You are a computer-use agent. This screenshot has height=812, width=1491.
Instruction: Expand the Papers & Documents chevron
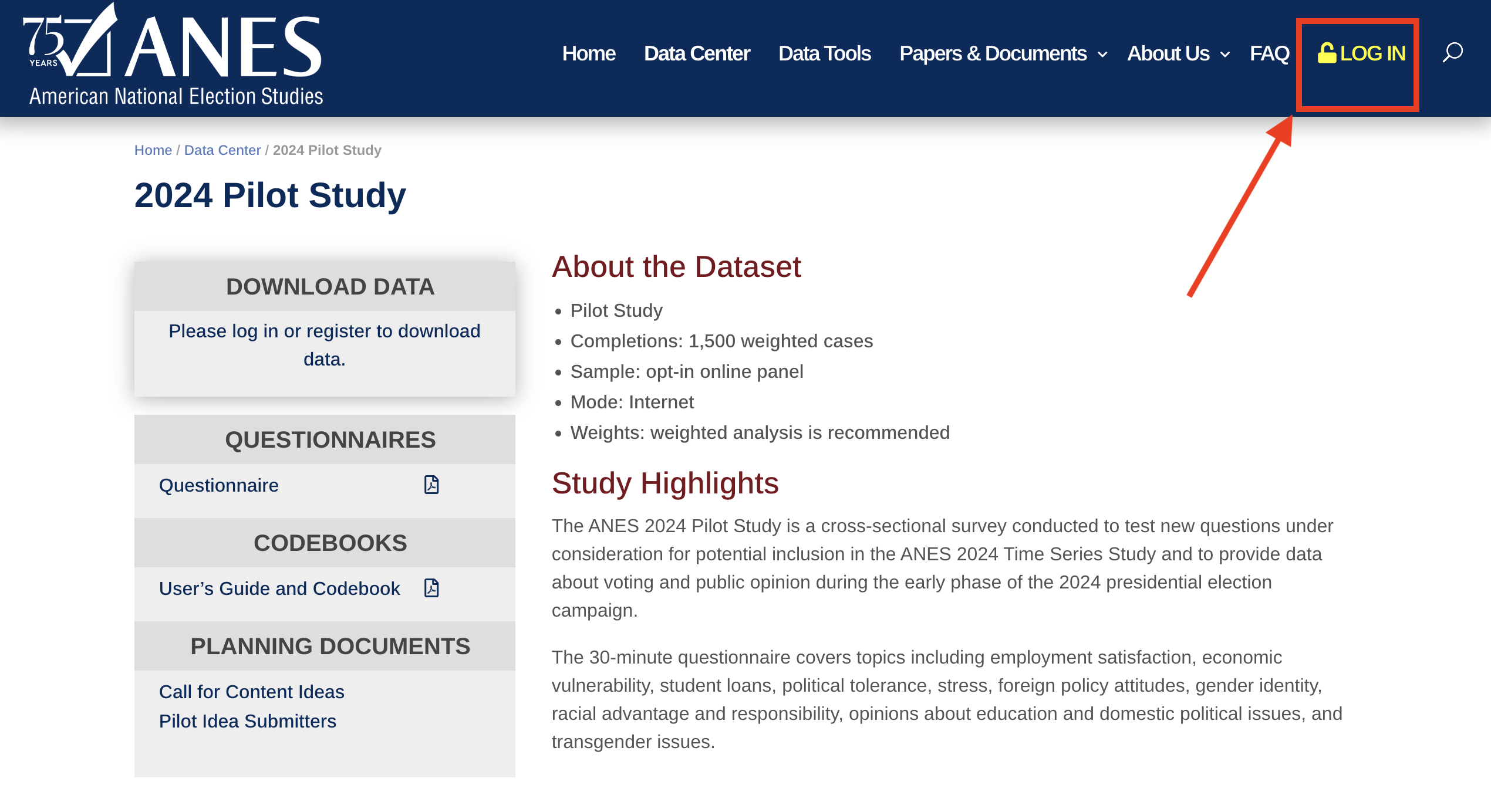pos(1102,55)
